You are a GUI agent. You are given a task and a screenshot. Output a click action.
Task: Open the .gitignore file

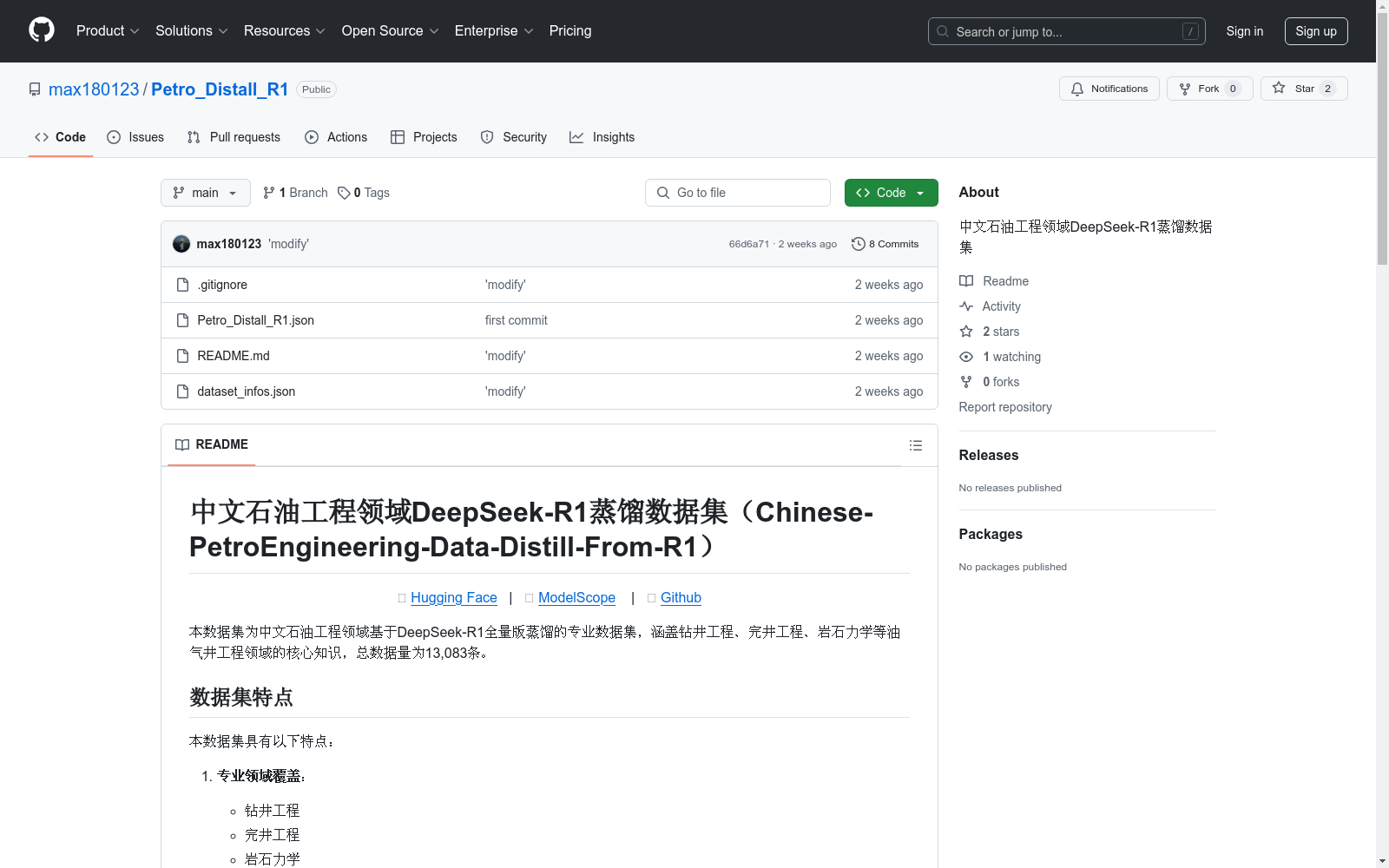point(222,285)
